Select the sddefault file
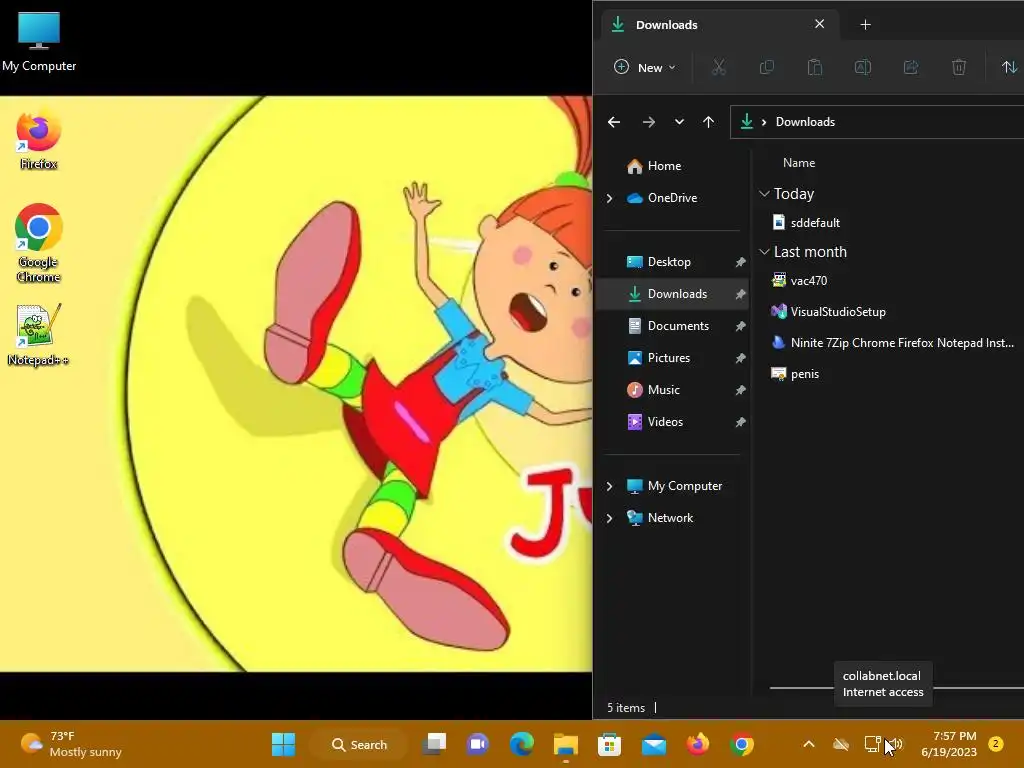The width and height of the screenshot is (1024, 768). pos(806,223)
